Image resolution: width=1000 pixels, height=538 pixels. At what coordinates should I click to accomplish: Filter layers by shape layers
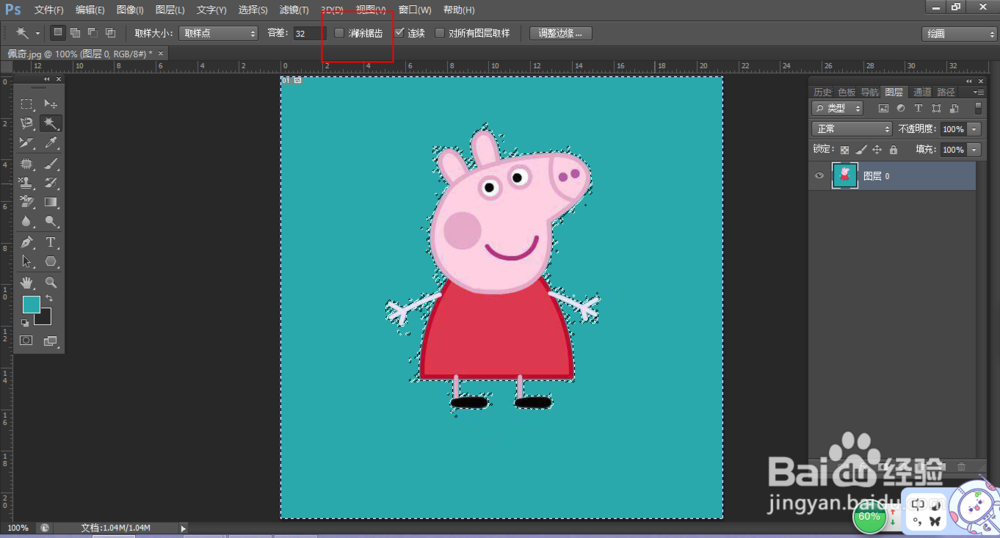tap(936, 108)
